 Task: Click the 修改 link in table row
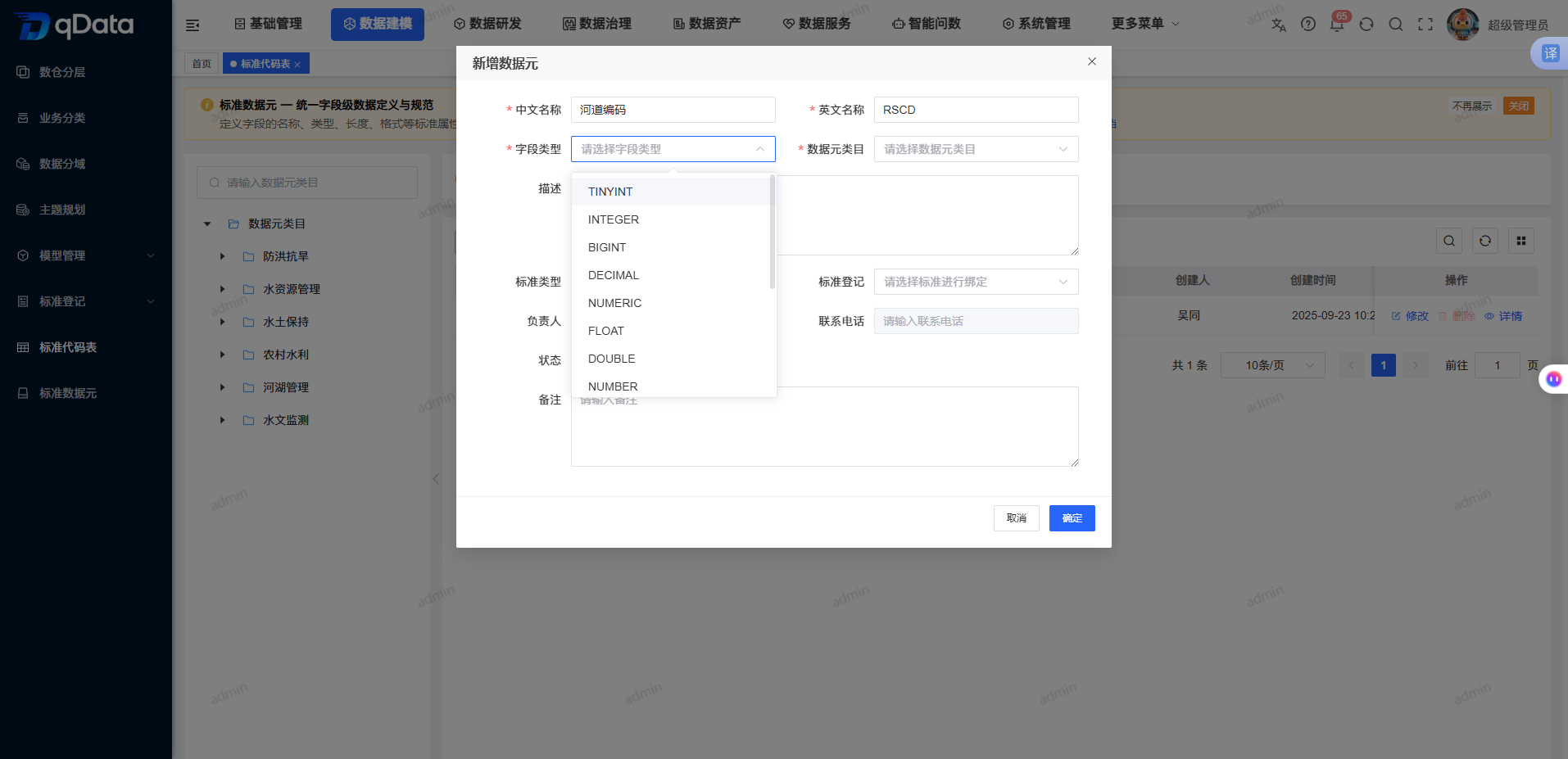[x=1410, y=316]
